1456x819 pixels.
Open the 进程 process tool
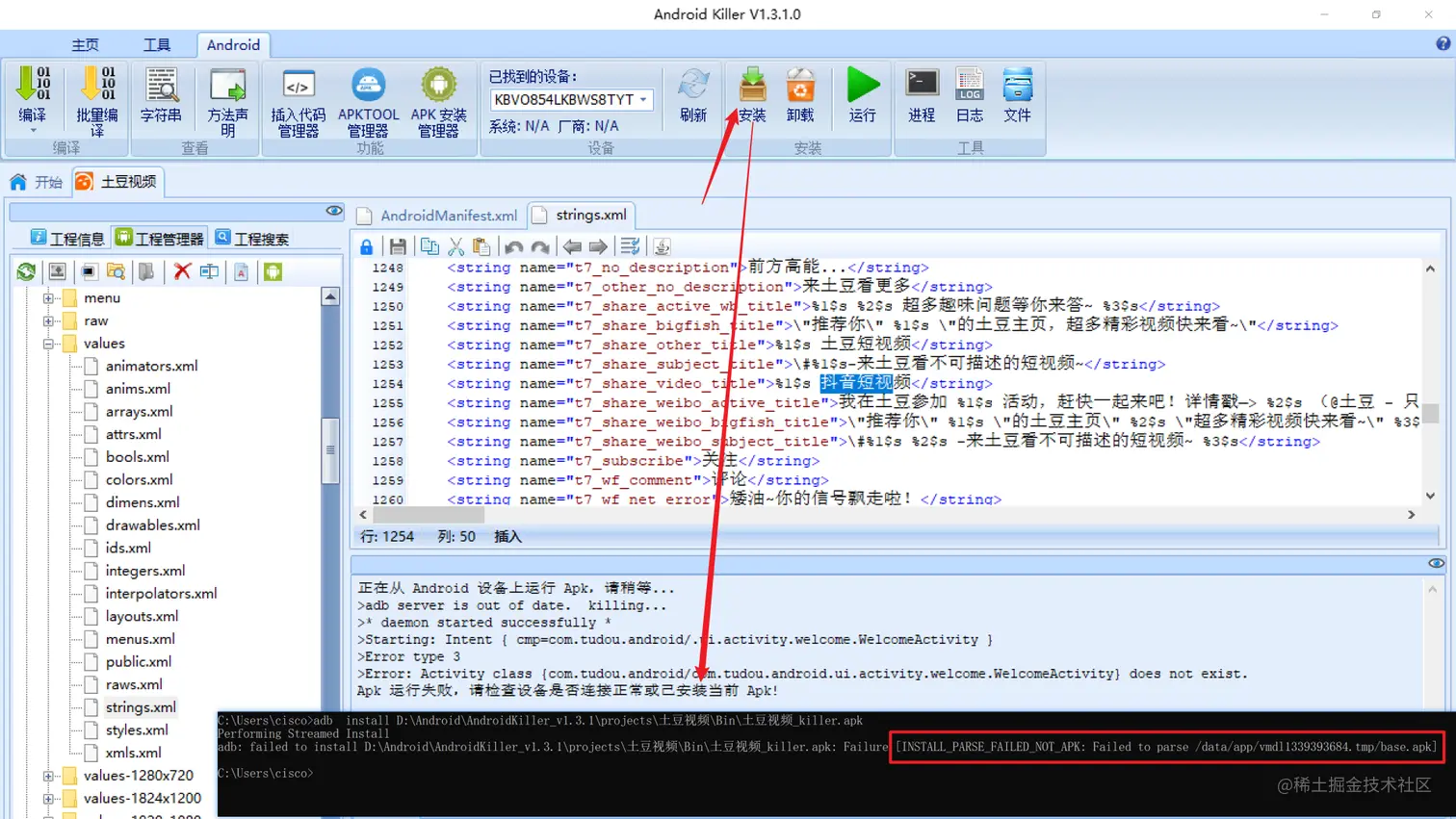click(x=922, y=94)
